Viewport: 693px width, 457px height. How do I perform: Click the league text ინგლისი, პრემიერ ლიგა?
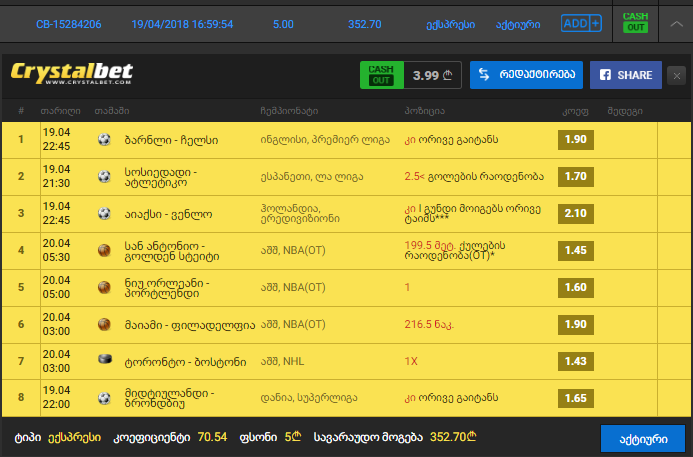coord(325,140)
